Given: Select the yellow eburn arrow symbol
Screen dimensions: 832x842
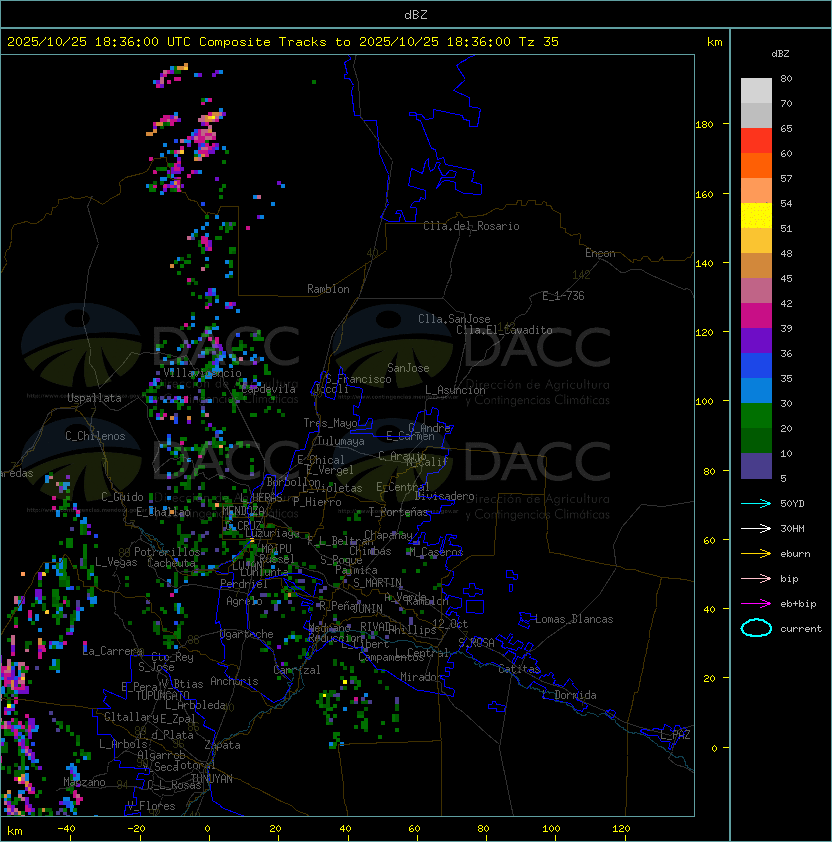Looking at the screenshot, I should click(756, 554).
